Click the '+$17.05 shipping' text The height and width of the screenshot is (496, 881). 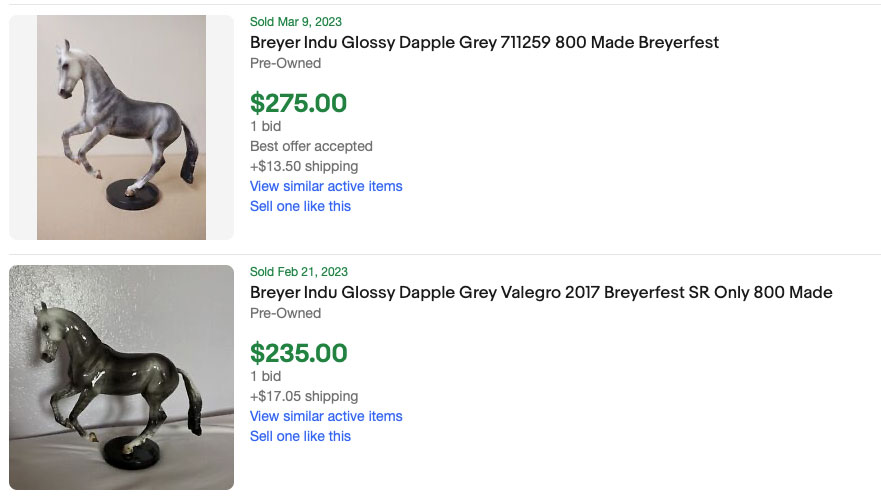coord(304,396)
